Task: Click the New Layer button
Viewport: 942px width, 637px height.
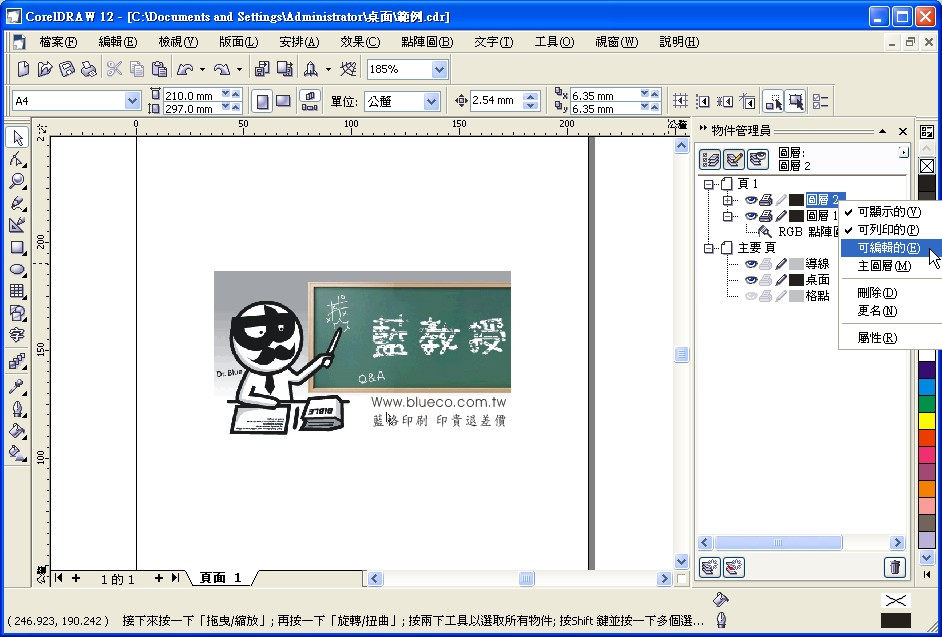Action: pyautogui.click(x=711, y=567)
